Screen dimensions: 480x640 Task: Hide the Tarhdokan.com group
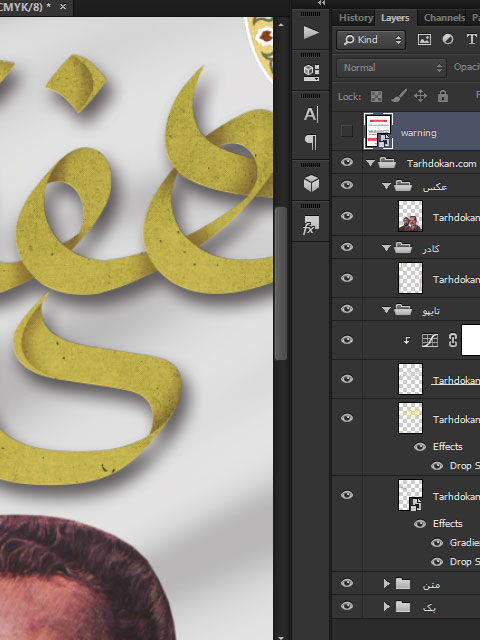[x=347, y=162]
